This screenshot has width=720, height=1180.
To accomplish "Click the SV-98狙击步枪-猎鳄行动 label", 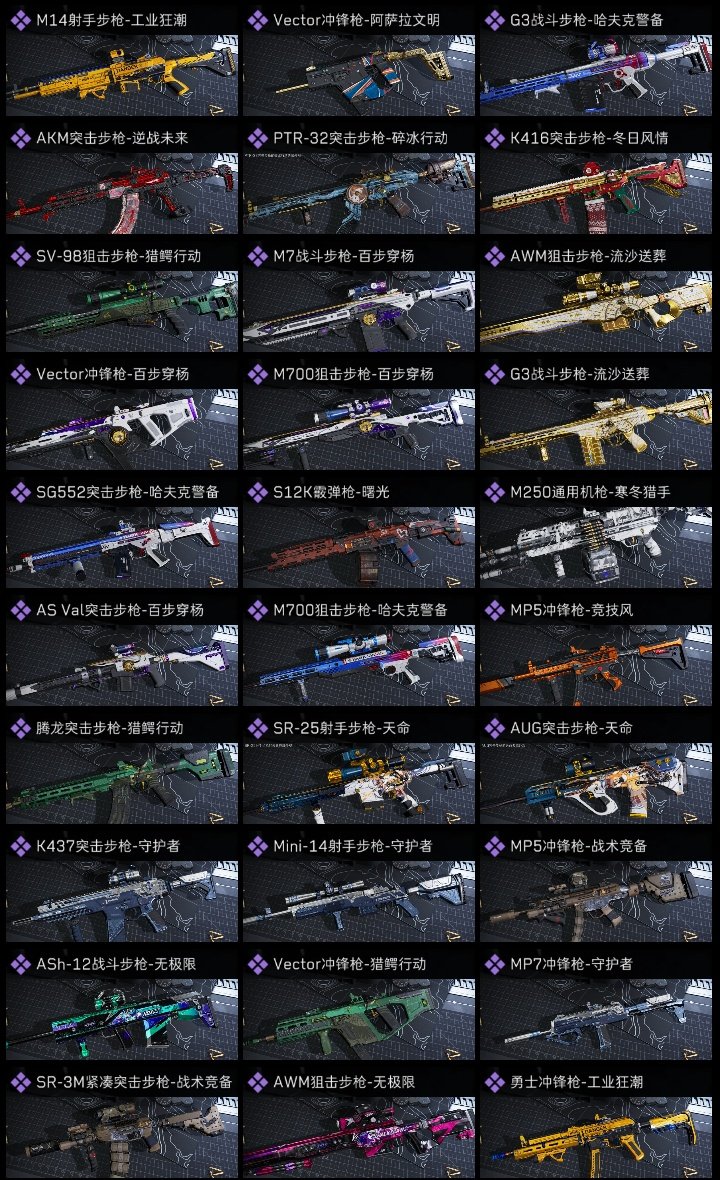I will click(119, 256).
